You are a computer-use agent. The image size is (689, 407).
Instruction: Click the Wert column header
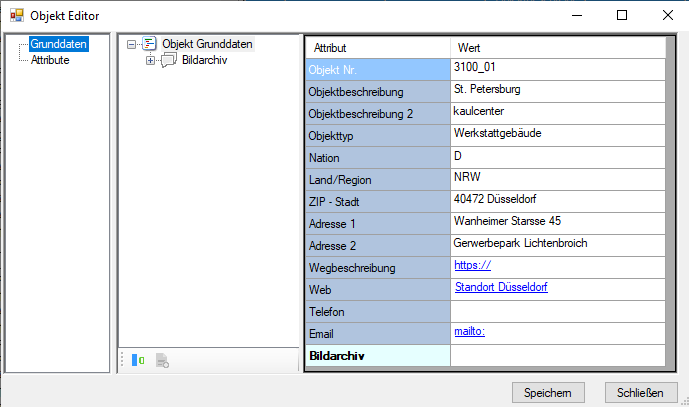558,47
